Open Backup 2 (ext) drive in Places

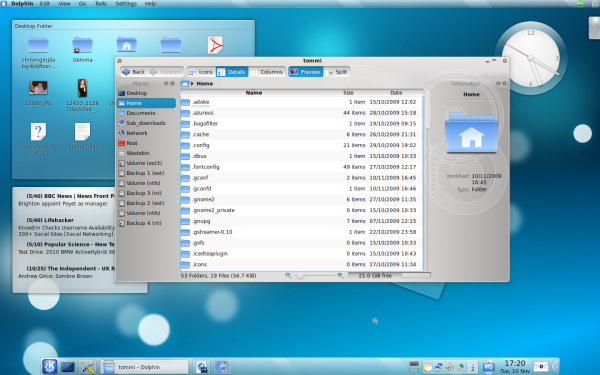[147, 203]
